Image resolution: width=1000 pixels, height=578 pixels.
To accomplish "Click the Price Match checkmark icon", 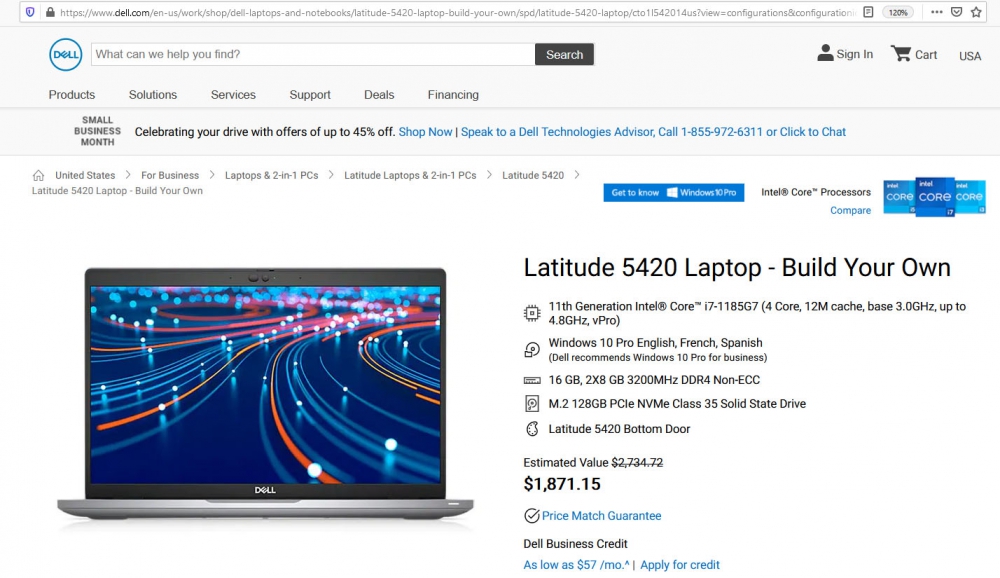I will (531, 515).
